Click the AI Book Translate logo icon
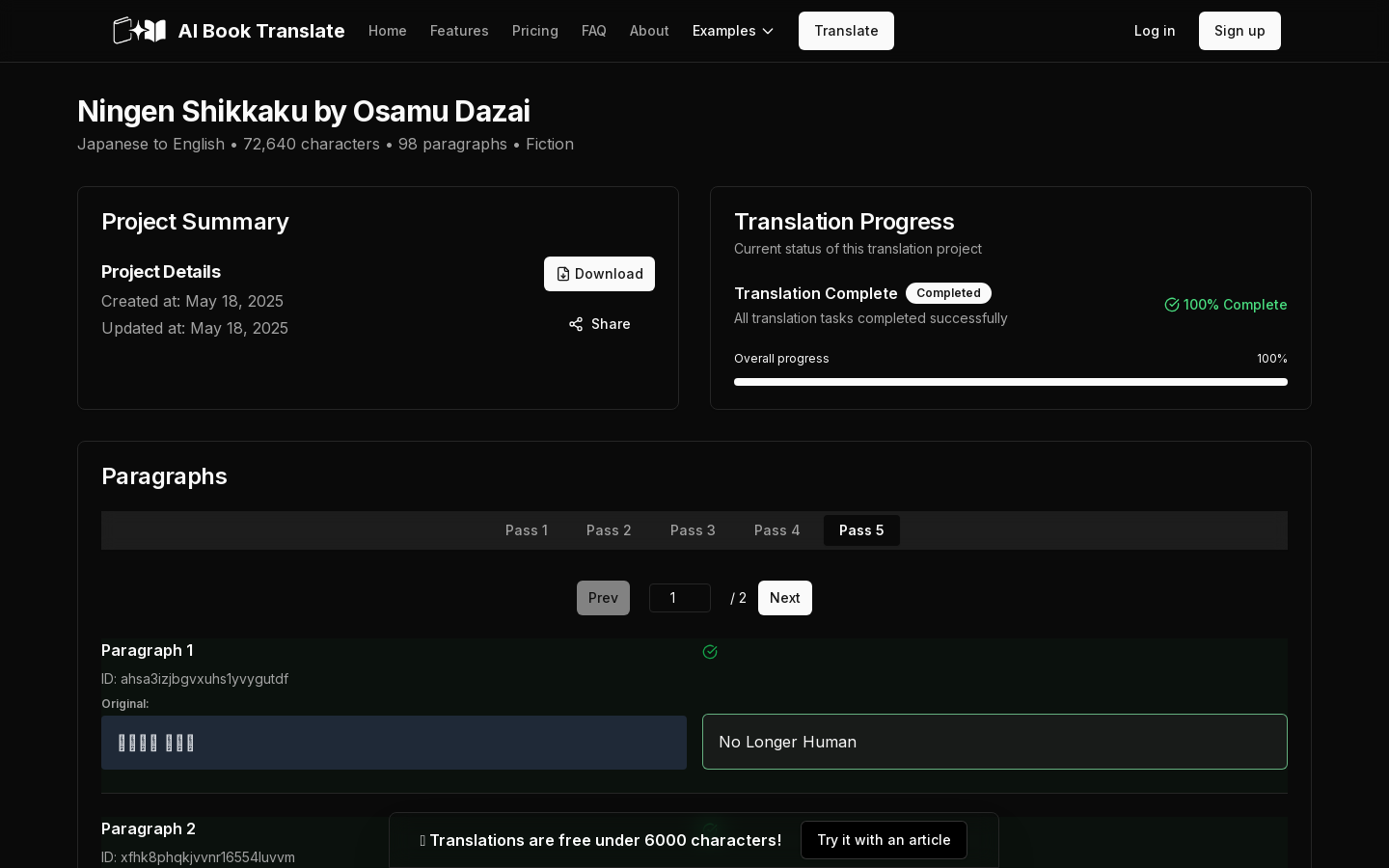Viewport: 1389px width, 868px height. point(140,31)
